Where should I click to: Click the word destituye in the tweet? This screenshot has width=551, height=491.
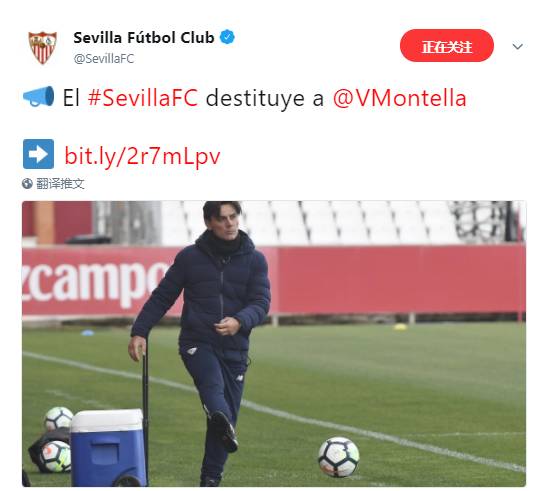[x=255, y=98]
